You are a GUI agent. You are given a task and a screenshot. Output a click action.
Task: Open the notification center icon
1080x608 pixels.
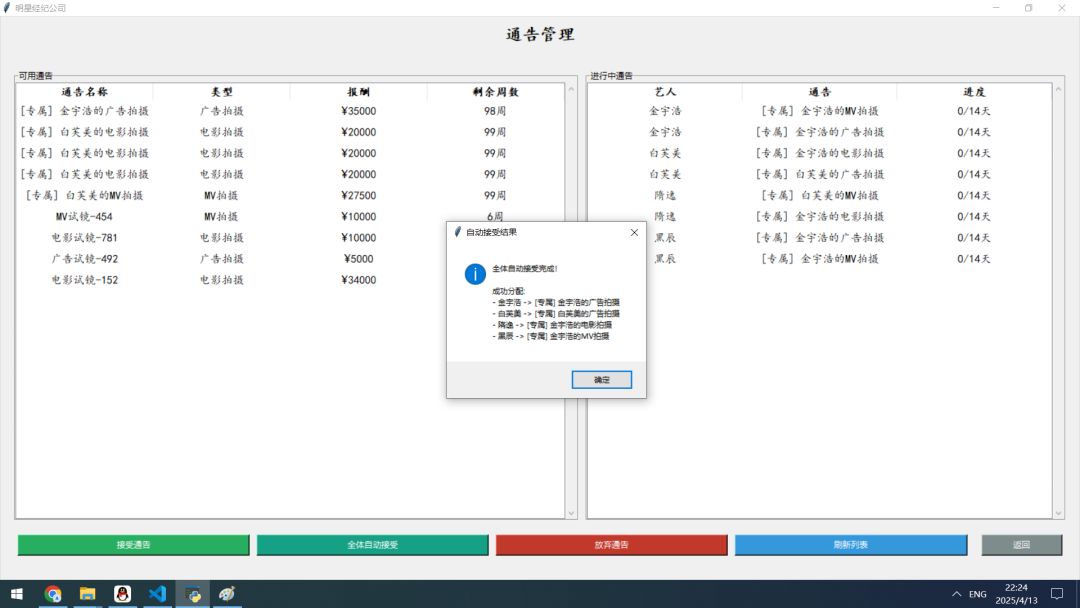[1057, 594]
